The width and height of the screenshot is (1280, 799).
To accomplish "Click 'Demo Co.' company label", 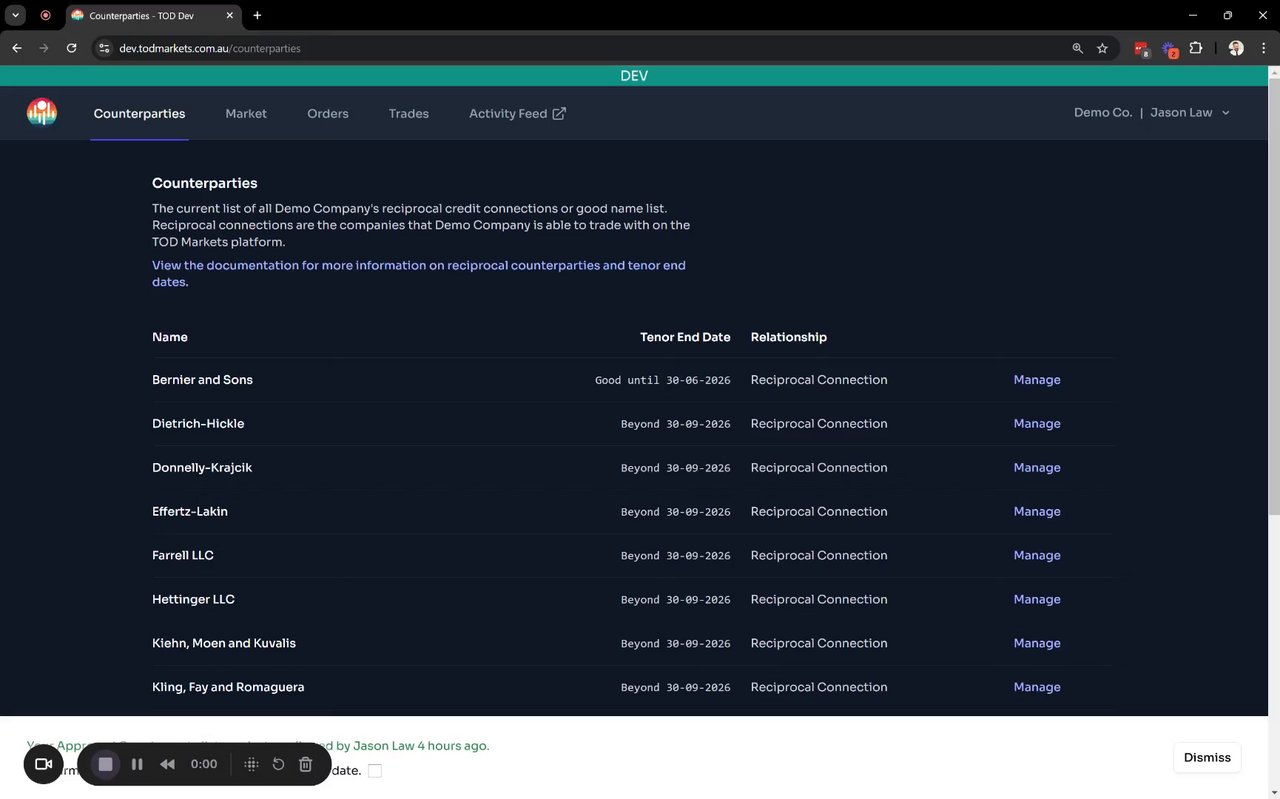I will (x=1103, y=113).
